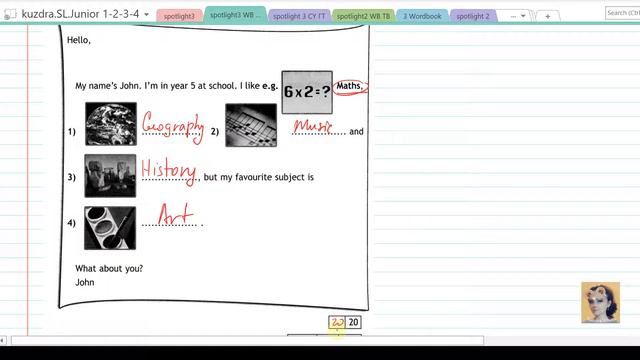
Task: Click the Earth globe picture
Action: point(111,124)
